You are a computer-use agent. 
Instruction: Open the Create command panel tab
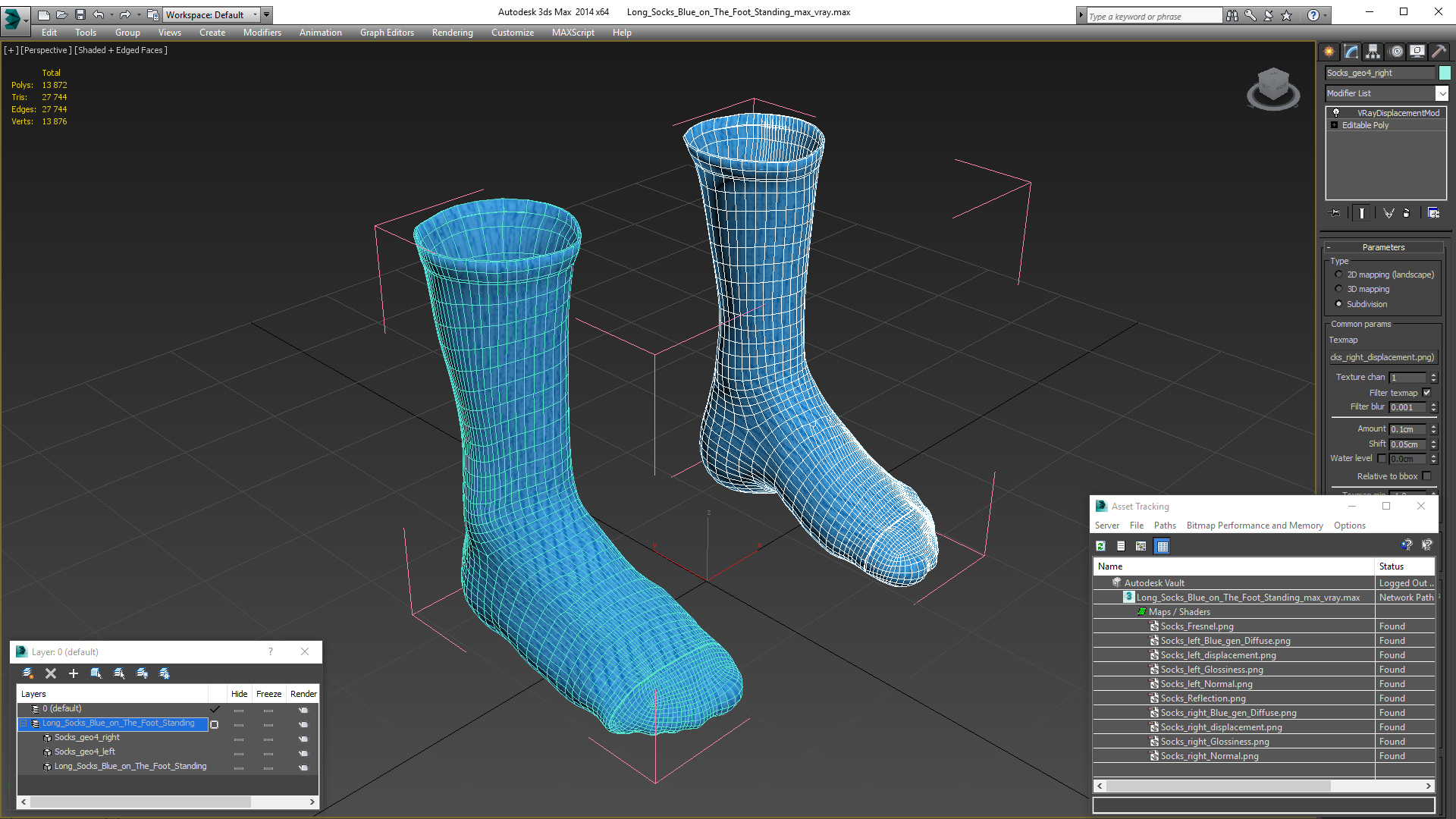pos(1329,52)
